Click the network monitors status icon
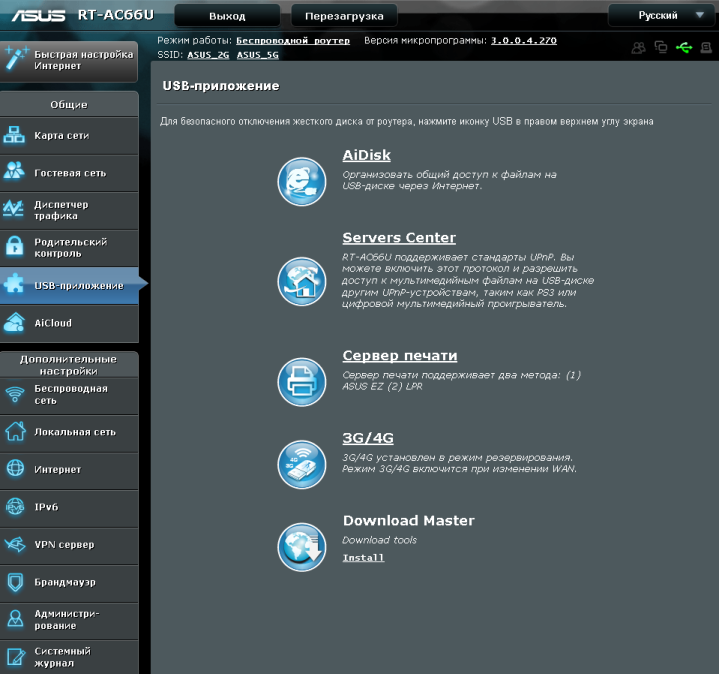The image size is (719, 674). coord(661,47)
